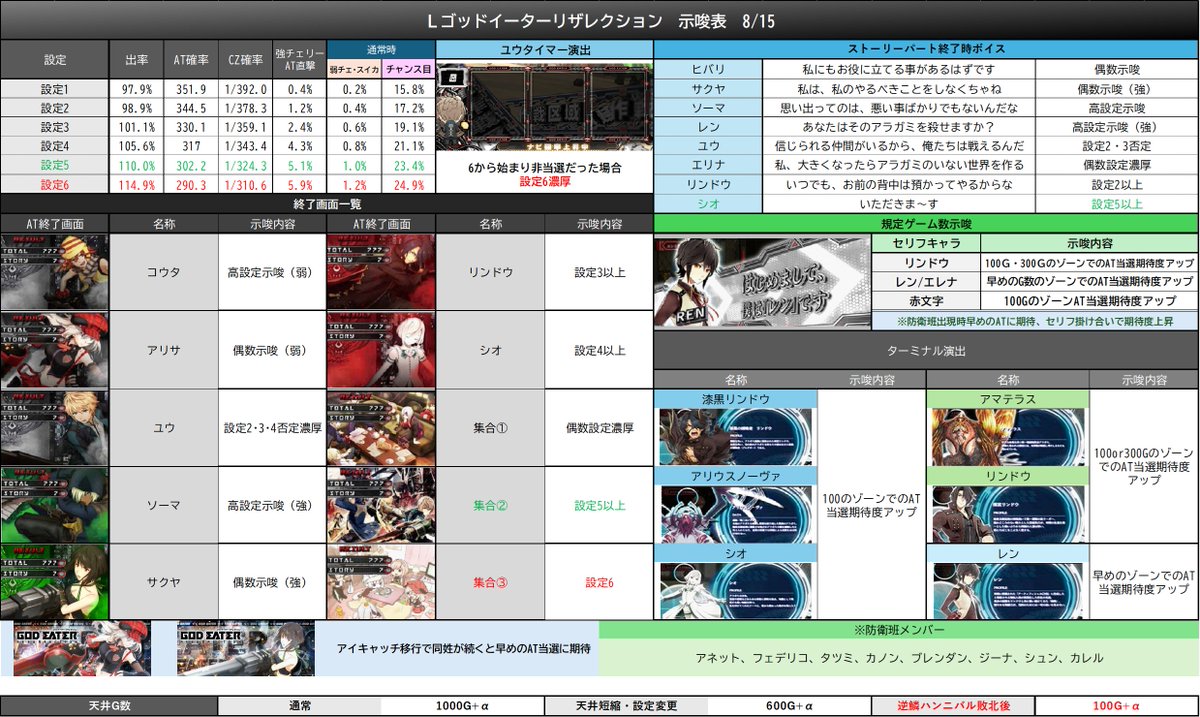Viewport: 1200px width, 717px height.
Task: Click the 290.3 AT probability value
Action: [x=190, y=185]
